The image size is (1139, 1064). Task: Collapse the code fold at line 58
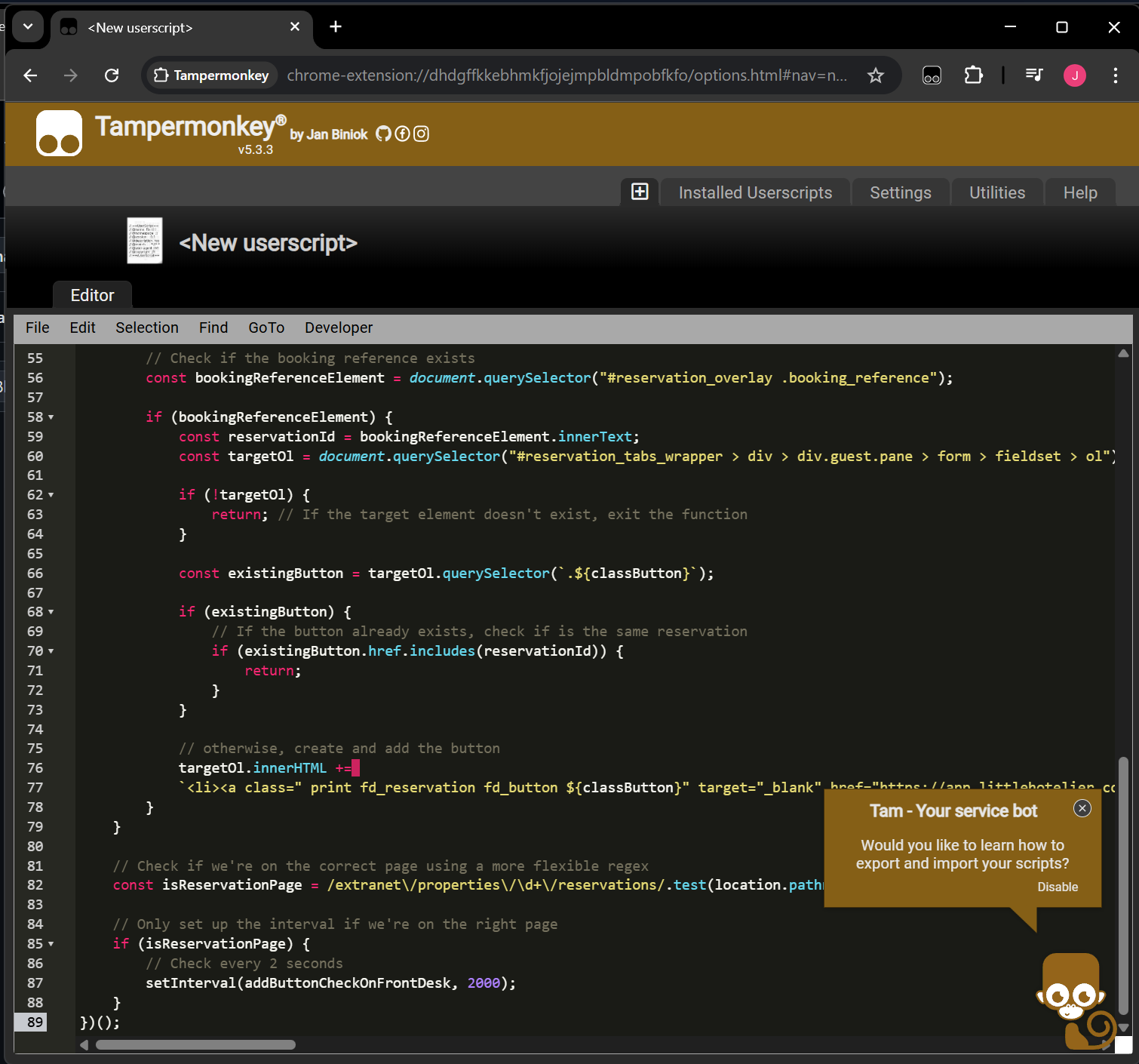51,417
